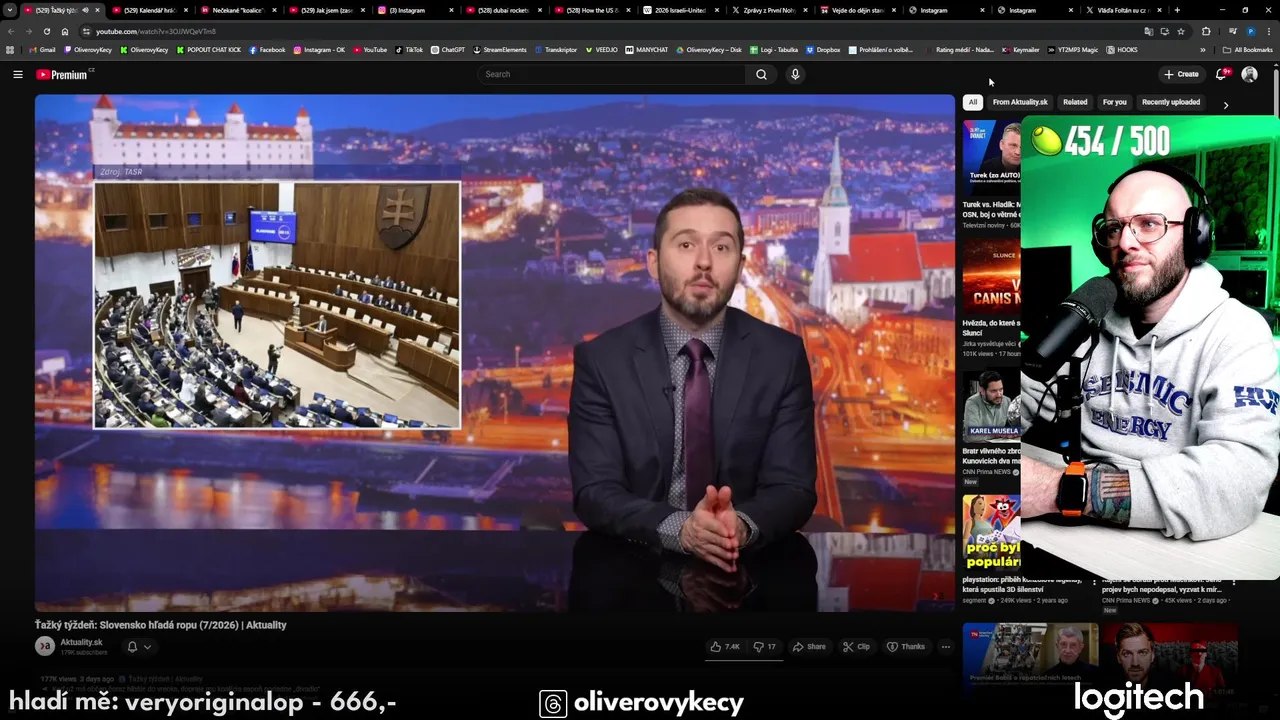Open account avatar menu
Screen dimensions: 1280x720
[1249, 74]
